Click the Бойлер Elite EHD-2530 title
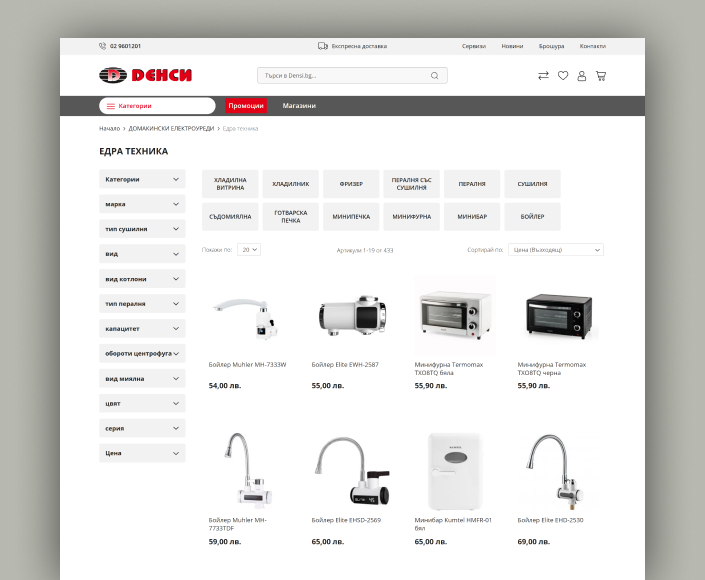705x580 pixels. [x=550, y=520]
